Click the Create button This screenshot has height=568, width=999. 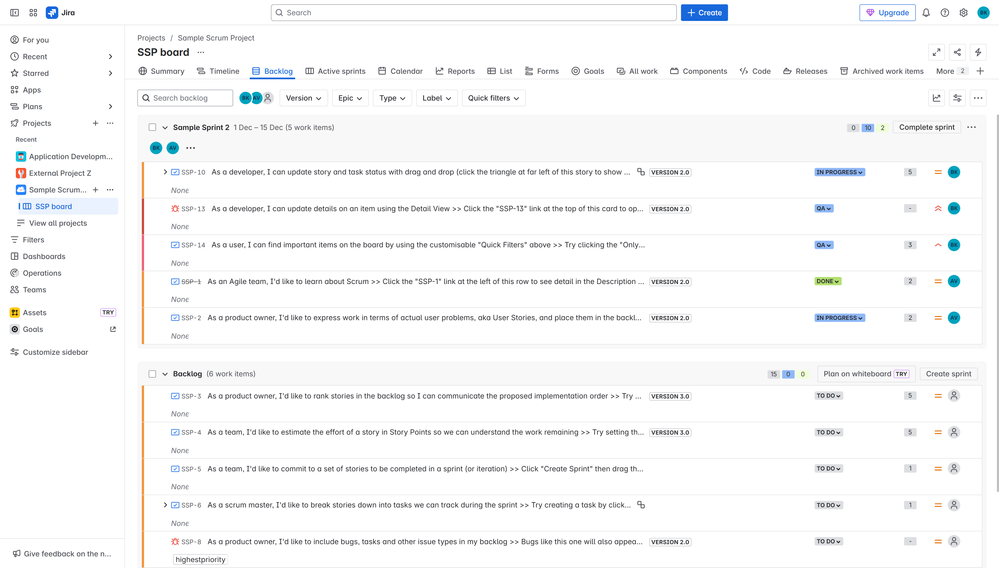(x=704, y=13)
